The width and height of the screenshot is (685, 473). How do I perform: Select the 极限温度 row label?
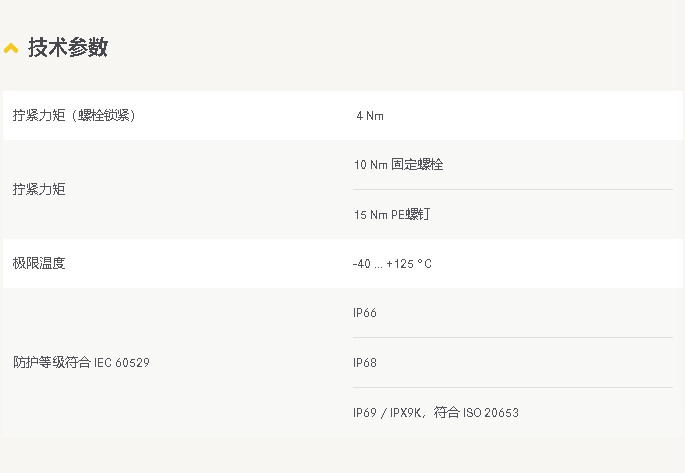click(39, 263)
